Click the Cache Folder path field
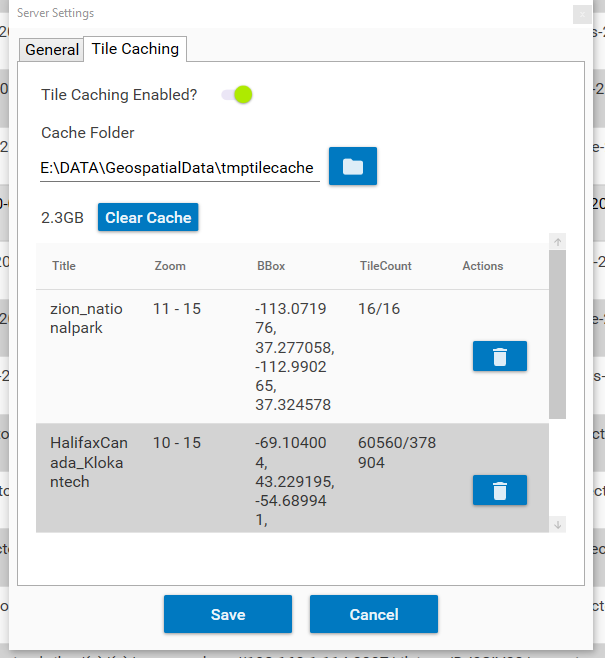The image size is (605, 658). coord(180,168)
